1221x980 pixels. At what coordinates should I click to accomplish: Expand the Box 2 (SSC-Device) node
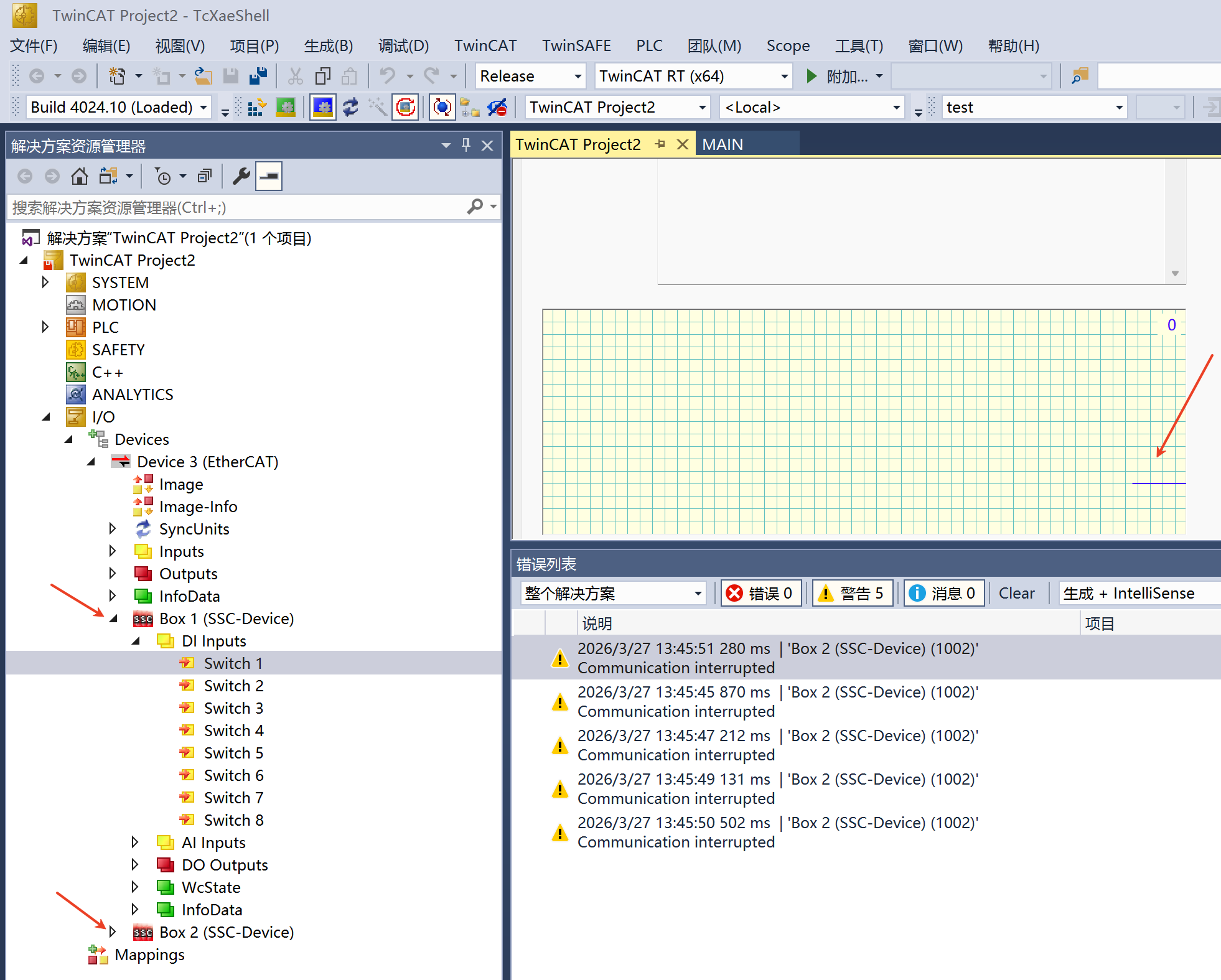[x=113, y=931]
